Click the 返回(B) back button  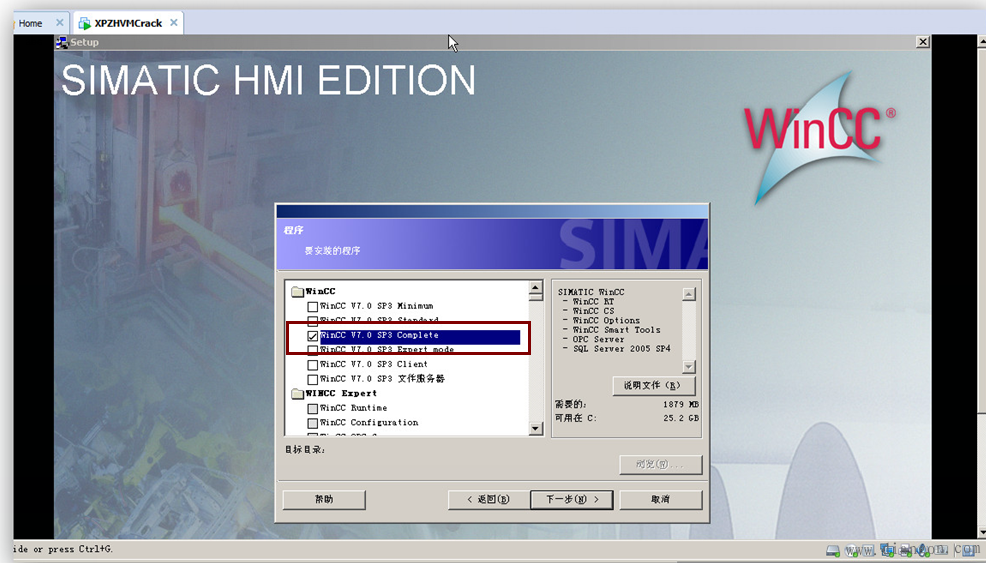point(489,499)
